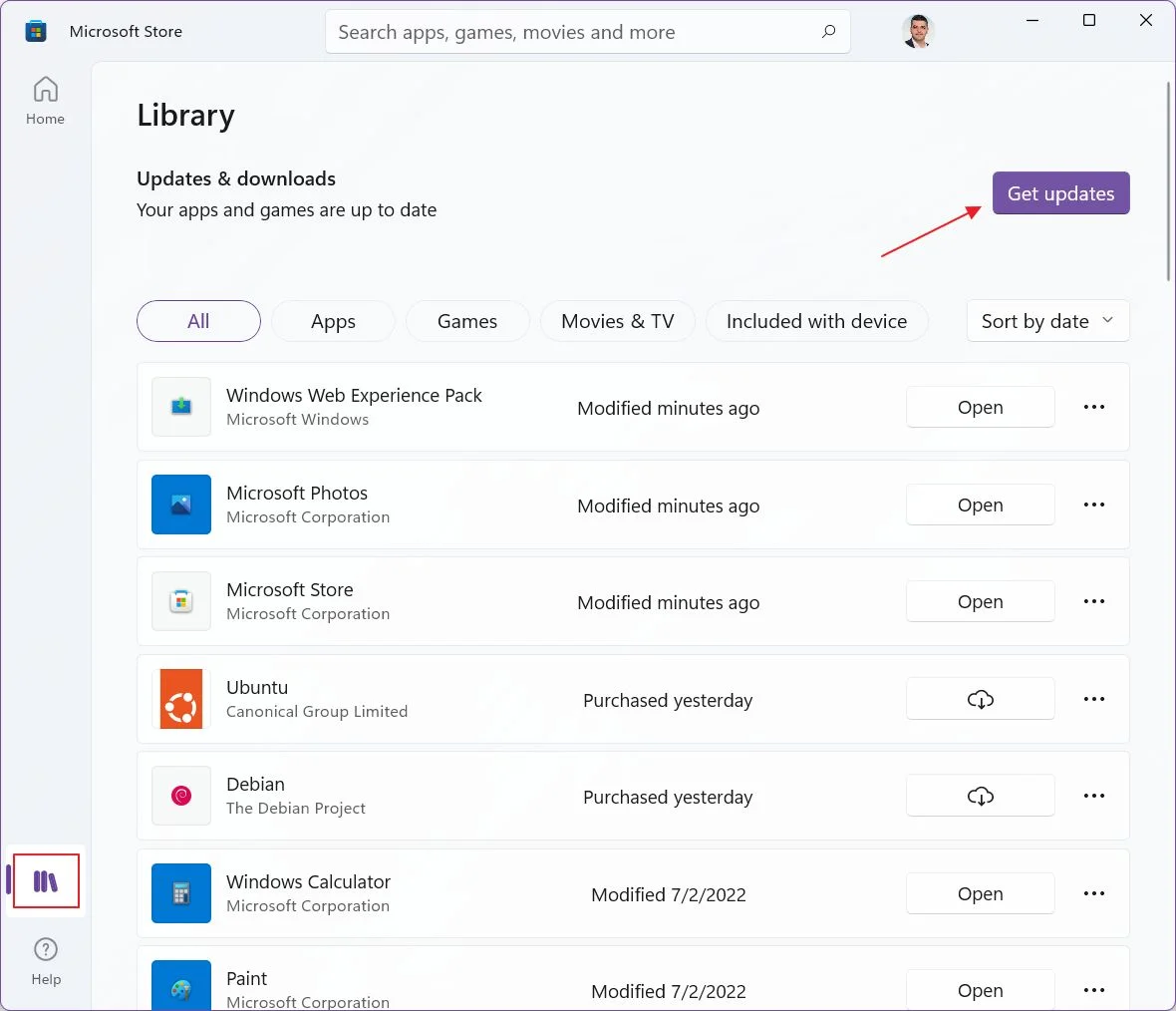Click the Ubuntu app name text
The width and height of the screenshot is (1176, 1011).
(x=257, y=688)
